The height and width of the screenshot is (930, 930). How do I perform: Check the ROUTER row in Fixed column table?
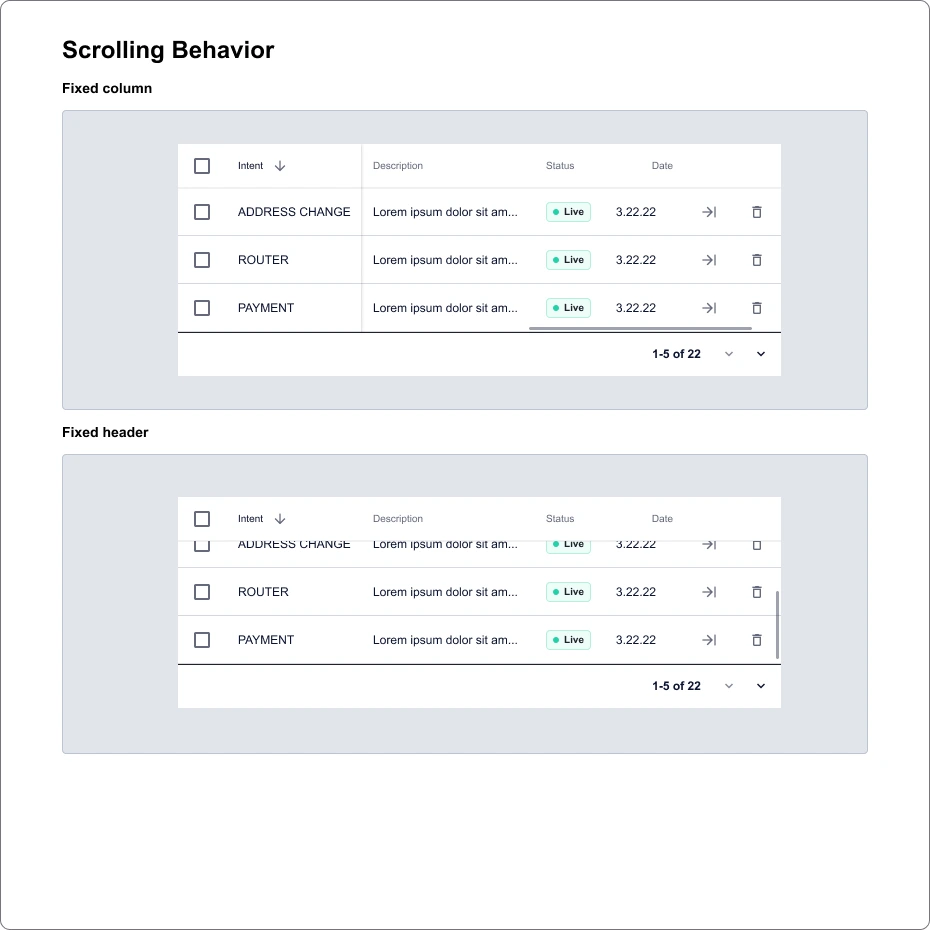tap(202, 260)
